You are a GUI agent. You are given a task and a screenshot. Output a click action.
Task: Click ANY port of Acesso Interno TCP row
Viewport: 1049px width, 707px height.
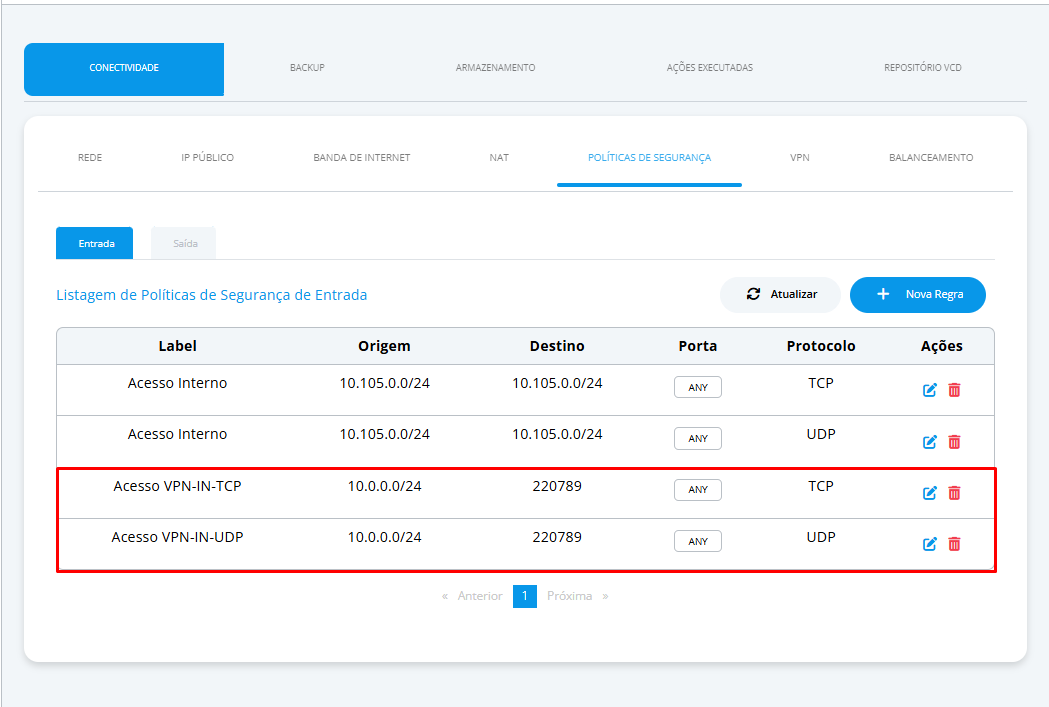pos(698,387)
